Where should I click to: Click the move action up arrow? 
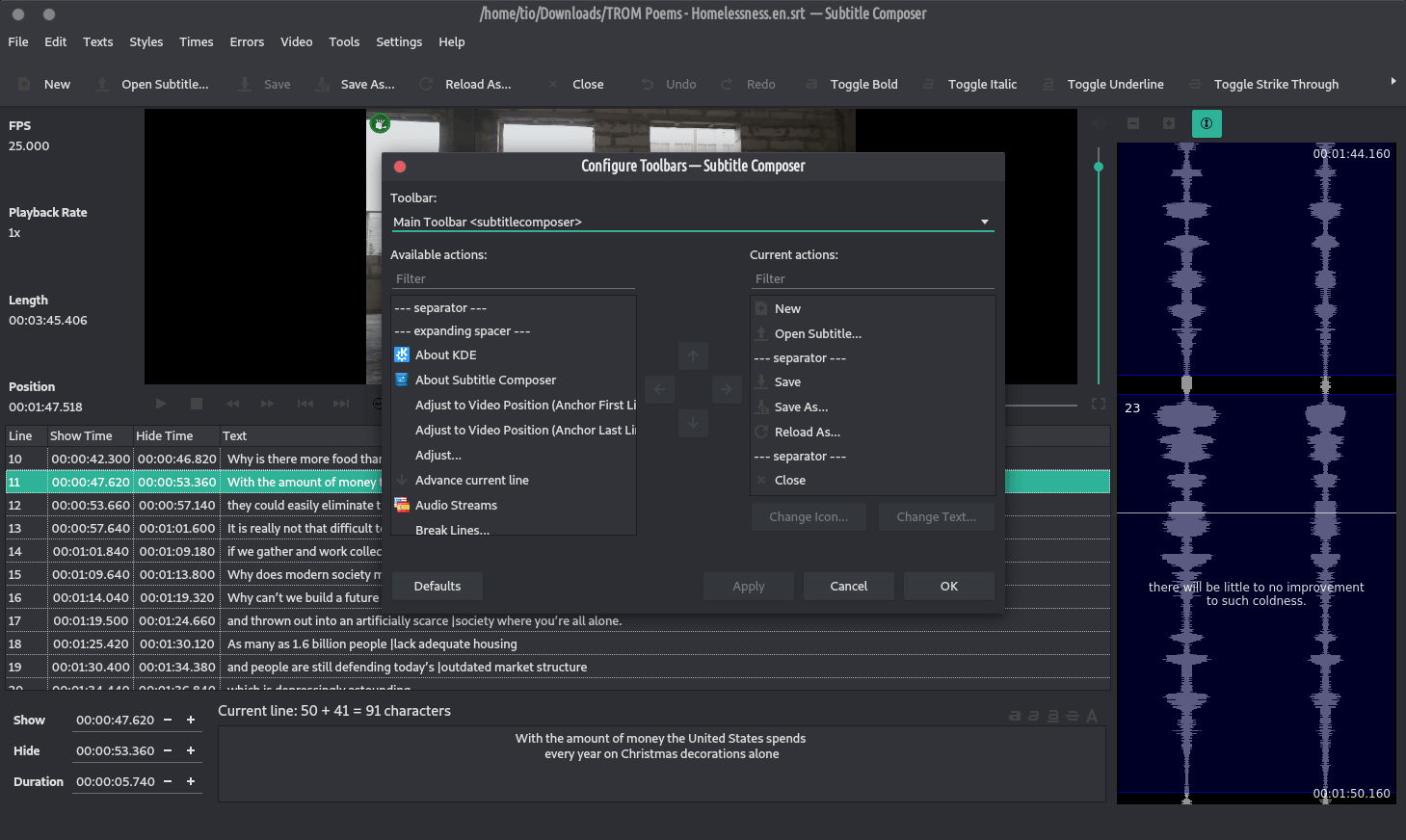[x=693, y=356]
